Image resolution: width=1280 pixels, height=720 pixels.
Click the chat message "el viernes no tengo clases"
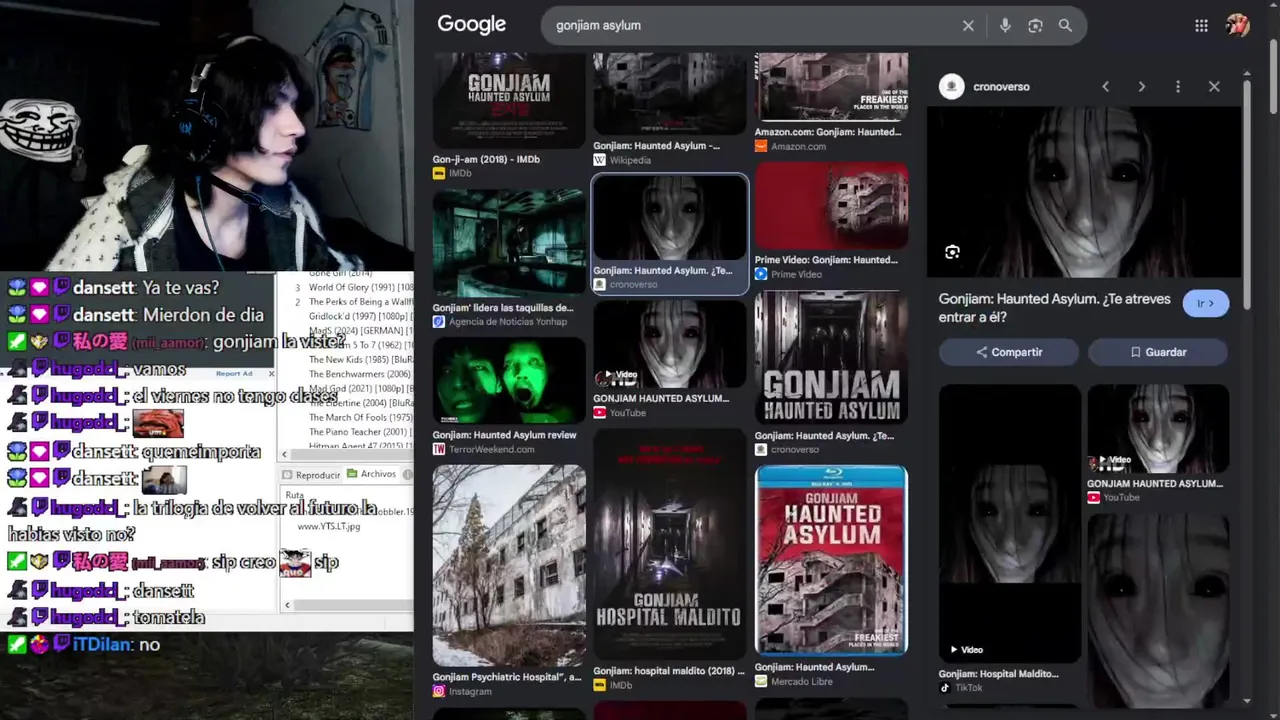[235, 396]
